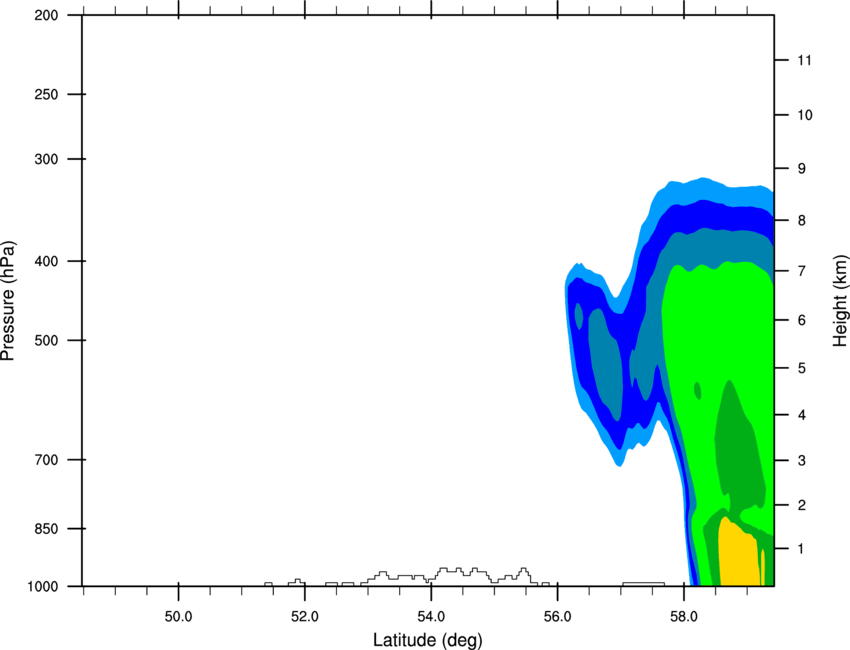Pick the 11 km height tick label
Image resolution: width=850 pixels, height=650 pixels.
point(804,60)
